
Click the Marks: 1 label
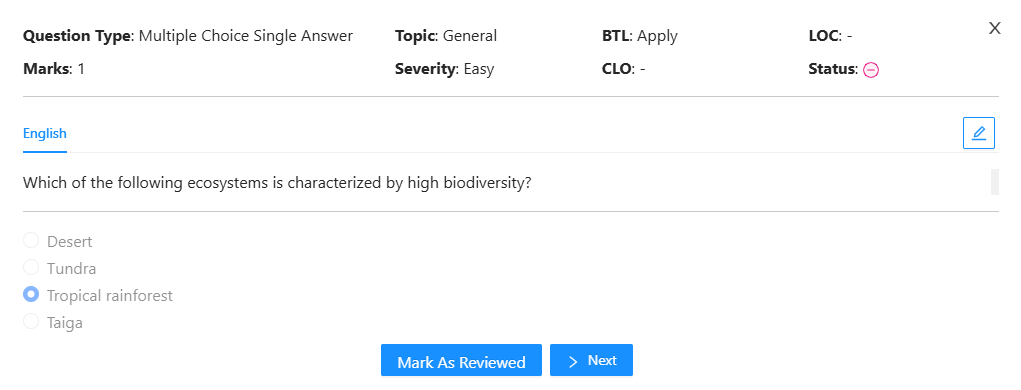coord(54,68)
